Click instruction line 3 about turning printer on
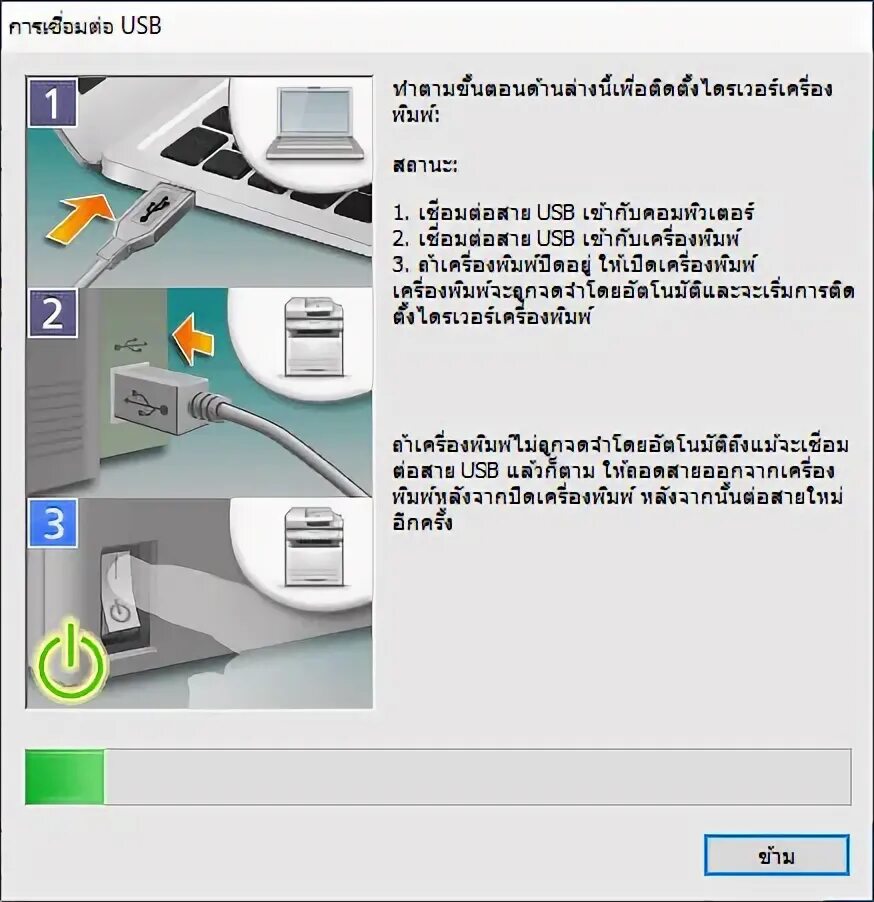Viewport: 874px width, 902px height. (574, 265)
